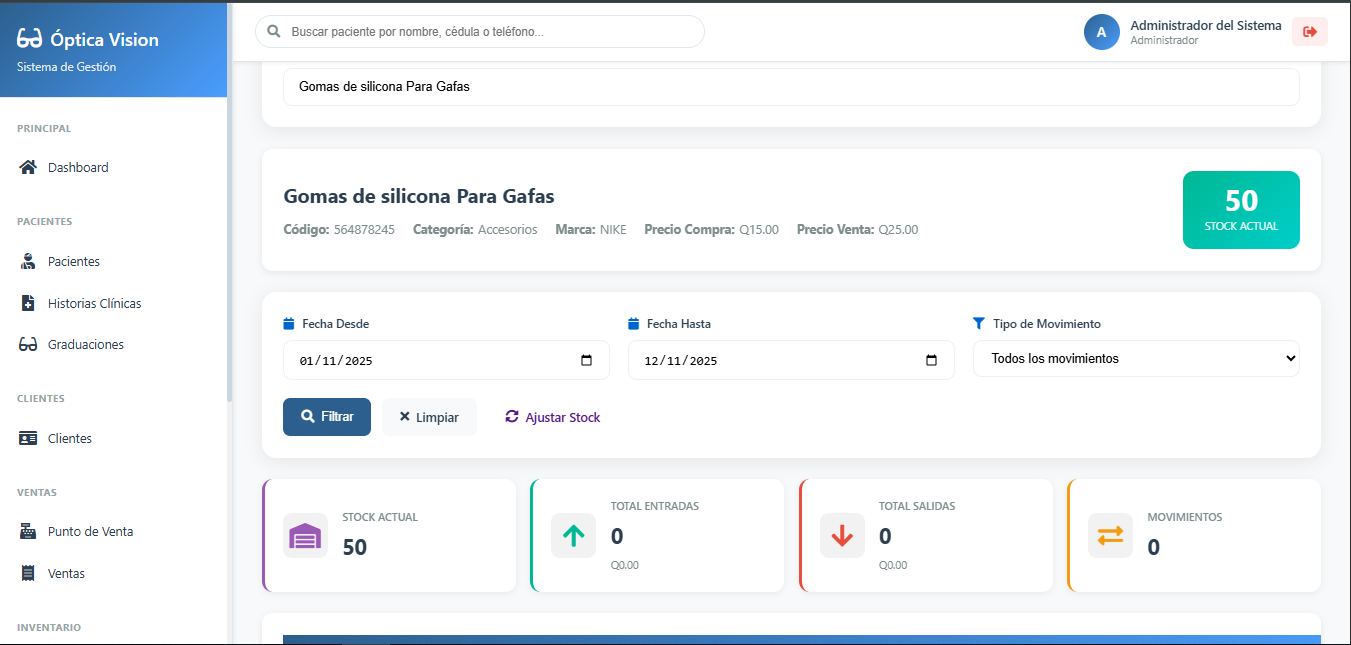
Task: Click the red down-arrow Total Salidas icon
Action: (842, 536)
